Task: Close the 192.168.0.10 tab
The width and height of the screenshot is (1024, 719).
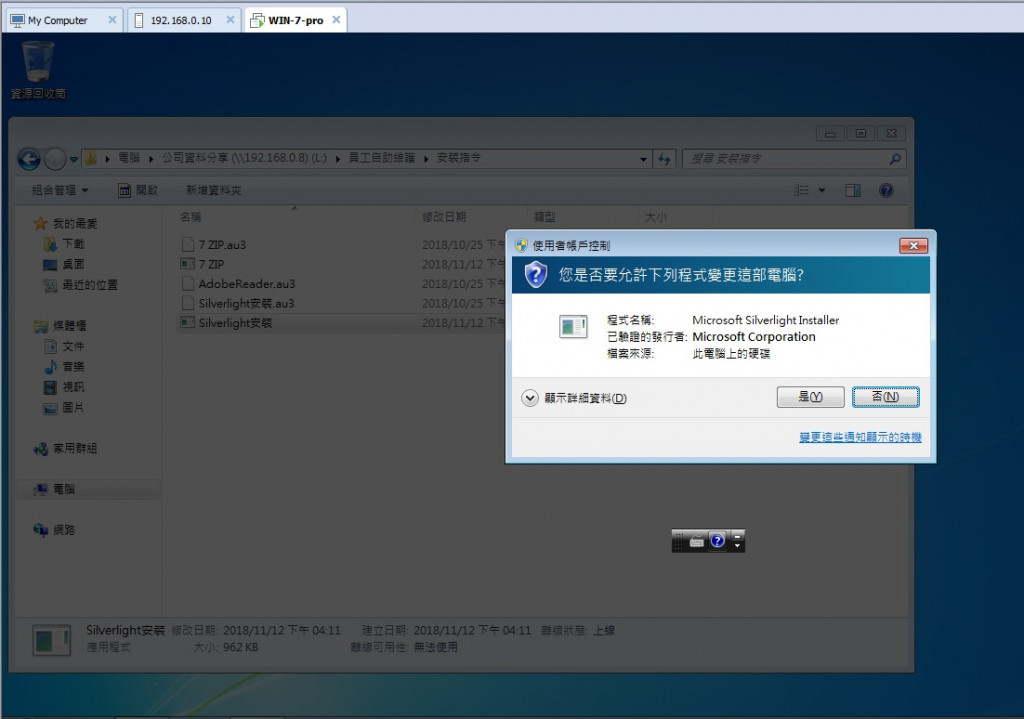Action: coord(230,20)
